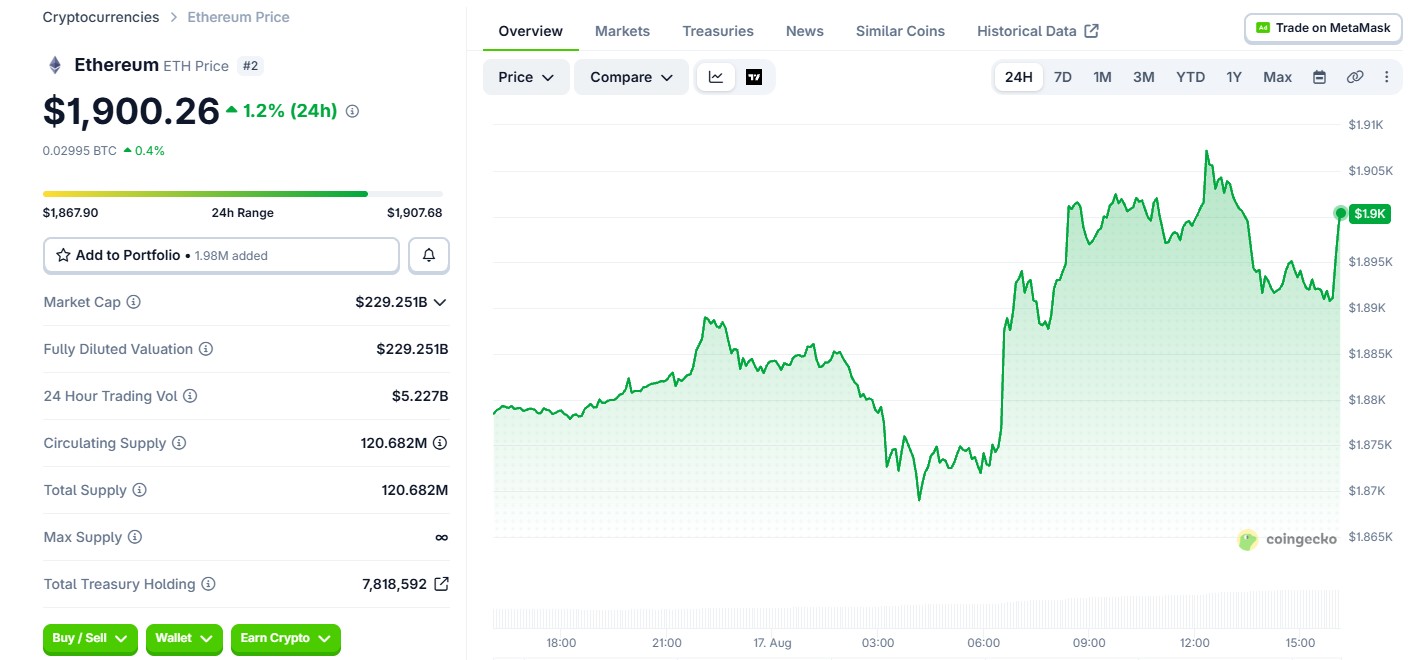Click the $1,867.90 range low value
Screen dimensions: 1408x660
pyautogui.click(x=70, y=213)
